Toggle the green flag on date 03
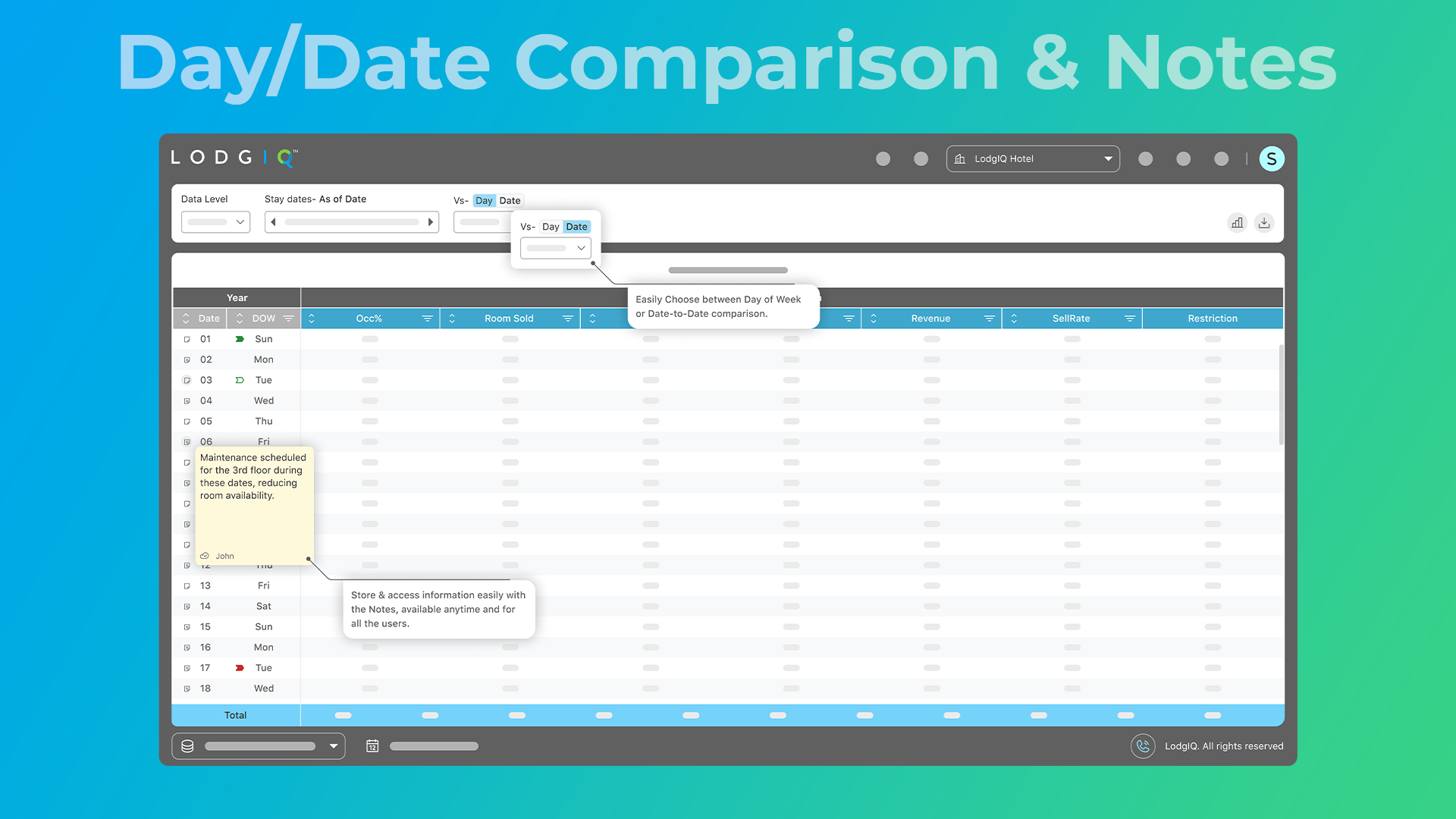Screen dimensions: 1456x819 [240, 380]
